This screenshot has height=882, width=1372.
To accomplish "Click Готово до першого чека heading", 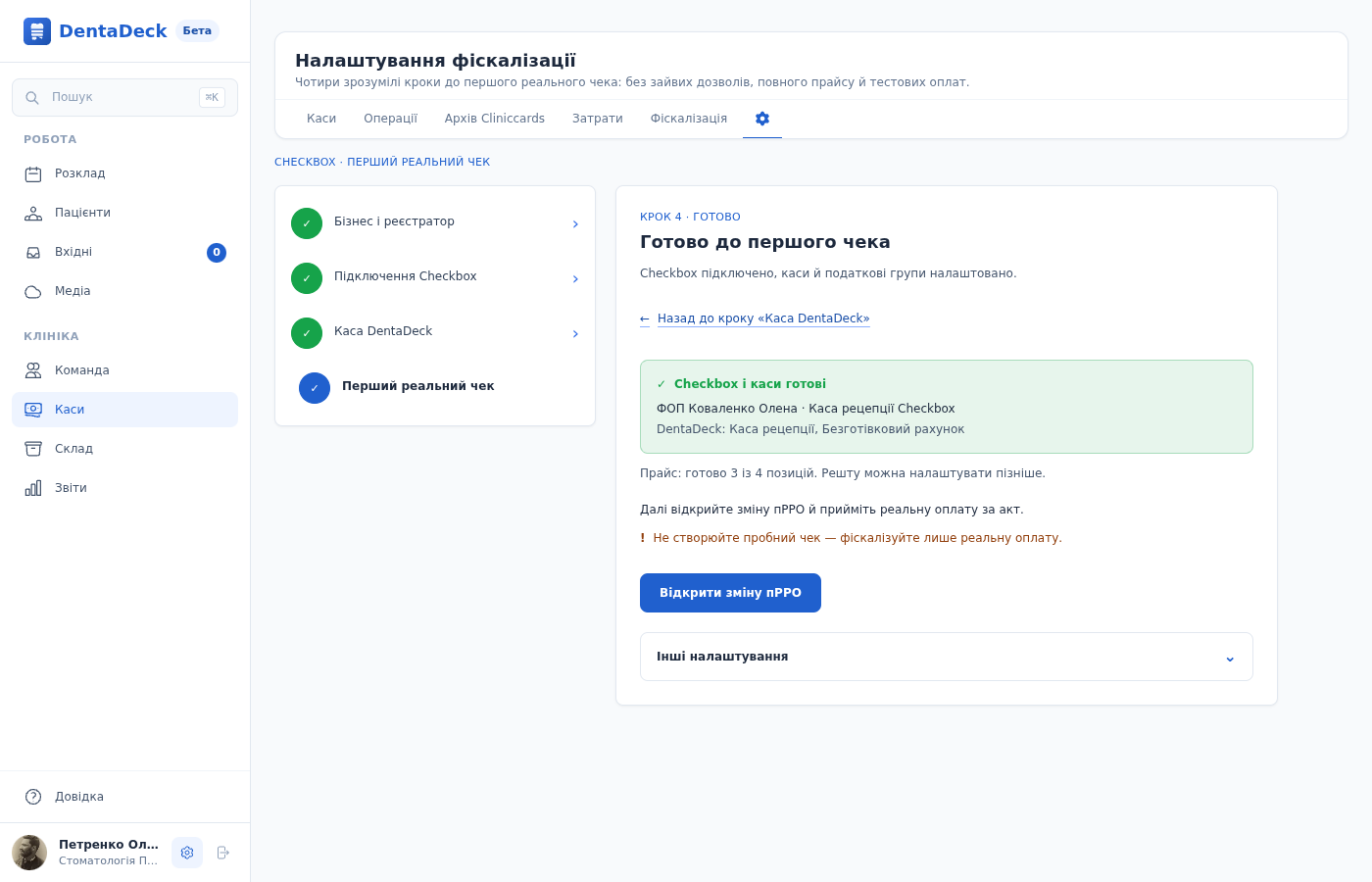I will (x=765, y=242).
